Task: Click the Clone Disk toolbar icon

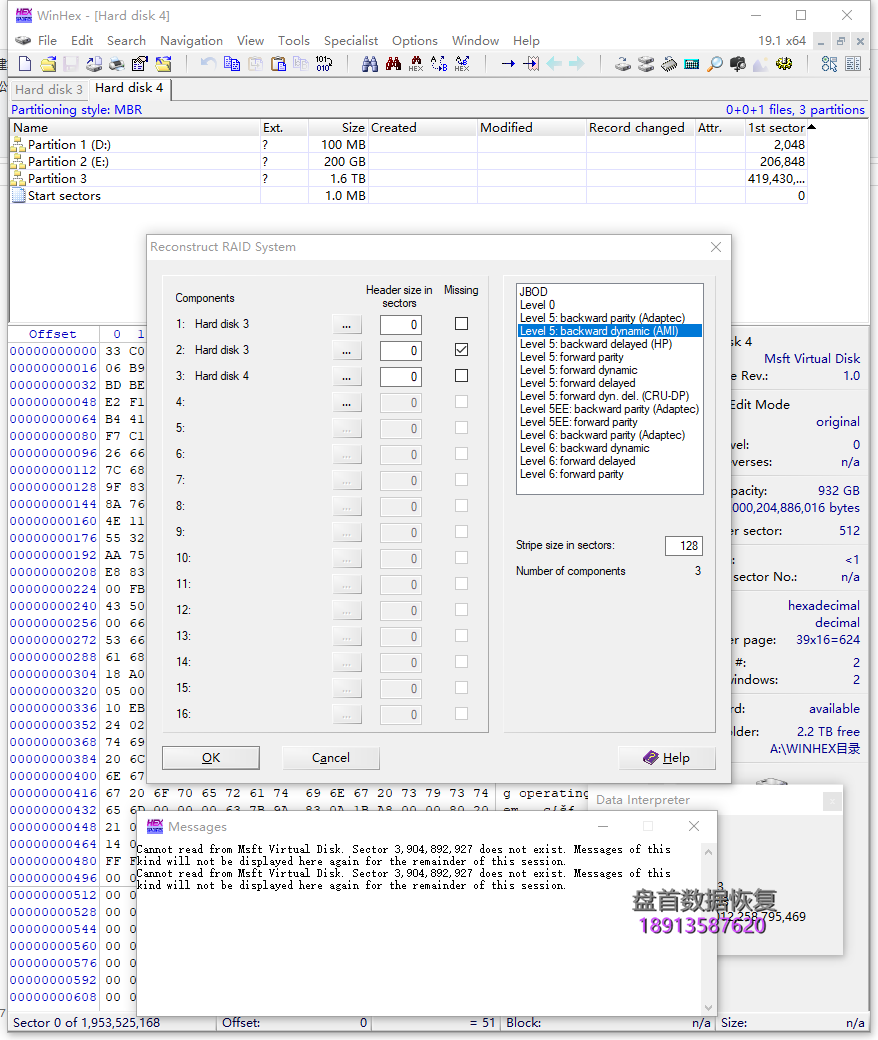Action: click(623, 64)
